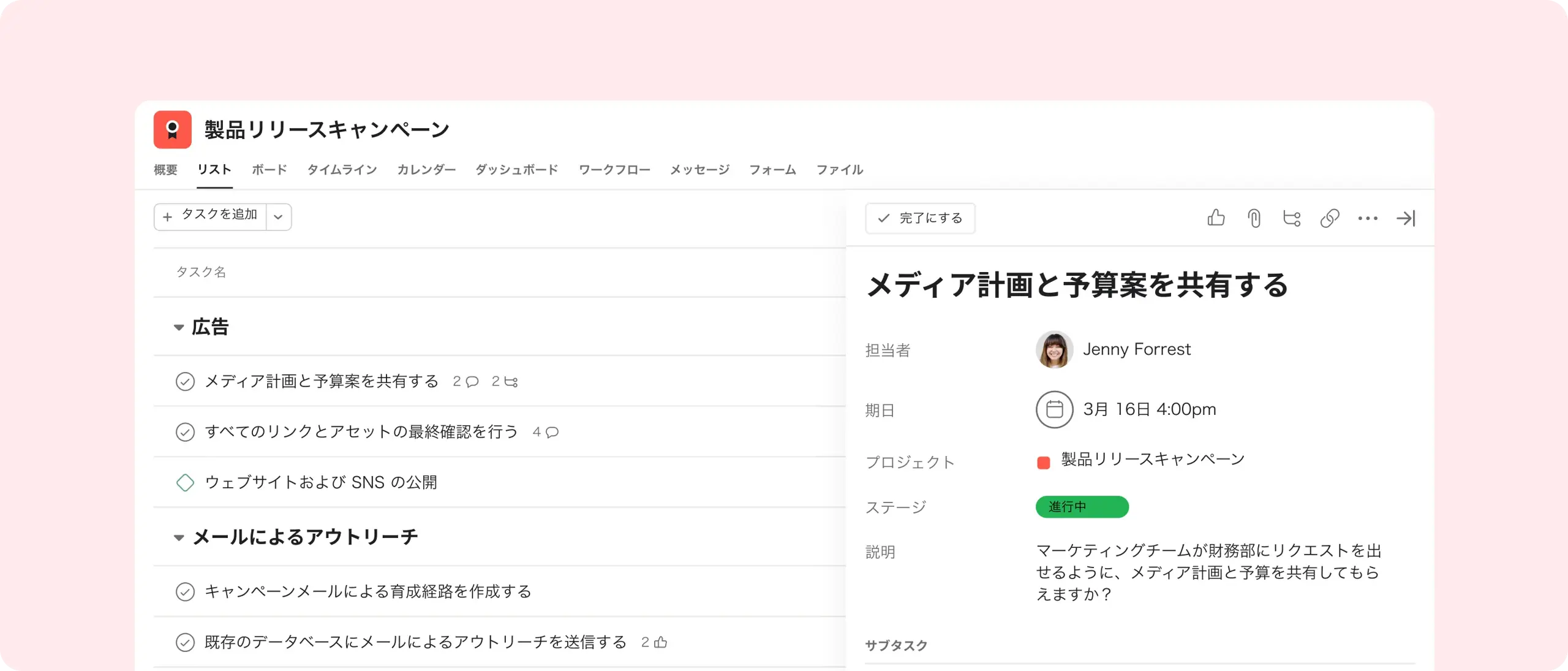Screen dimensions: 1568x671
Task: Click the red project ribbon icon
Action: pos(172,129)
